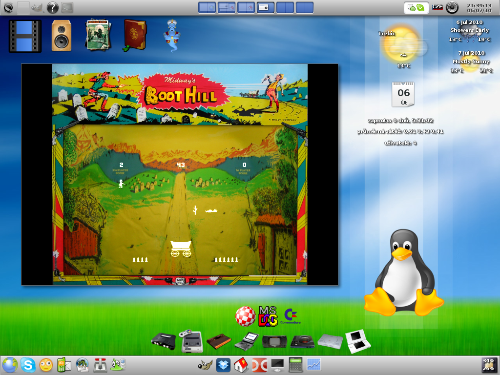Switch to the last virtual desktop in the pager
Viewport: 500px width, 375px height.
point(305,7)
